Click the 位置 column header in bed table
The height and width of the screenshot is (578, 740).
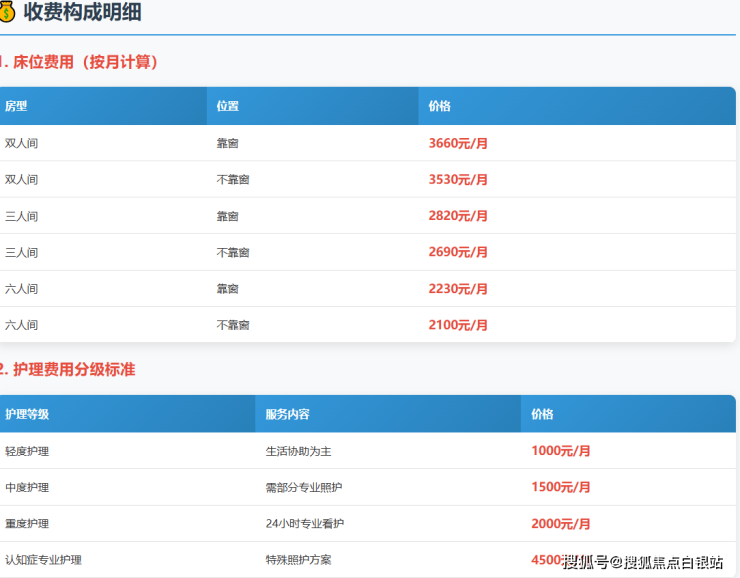tap(228, 106)
